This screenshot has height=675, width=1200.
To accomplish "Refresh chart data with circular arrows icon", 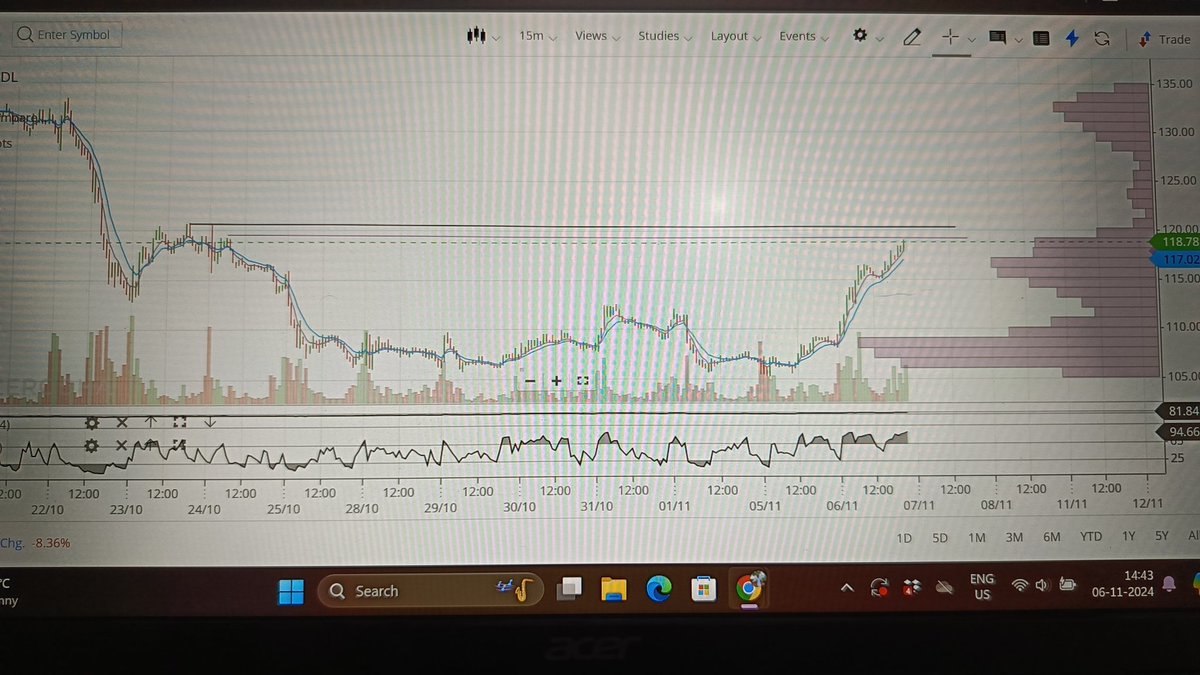I will tap(1102, 38).
